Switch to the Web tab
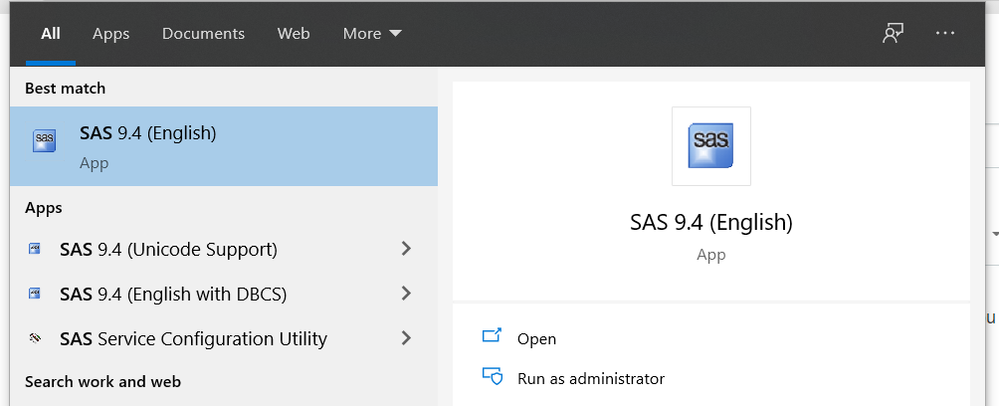The width and height of the screenshot is (999, 406). (293, 33)
